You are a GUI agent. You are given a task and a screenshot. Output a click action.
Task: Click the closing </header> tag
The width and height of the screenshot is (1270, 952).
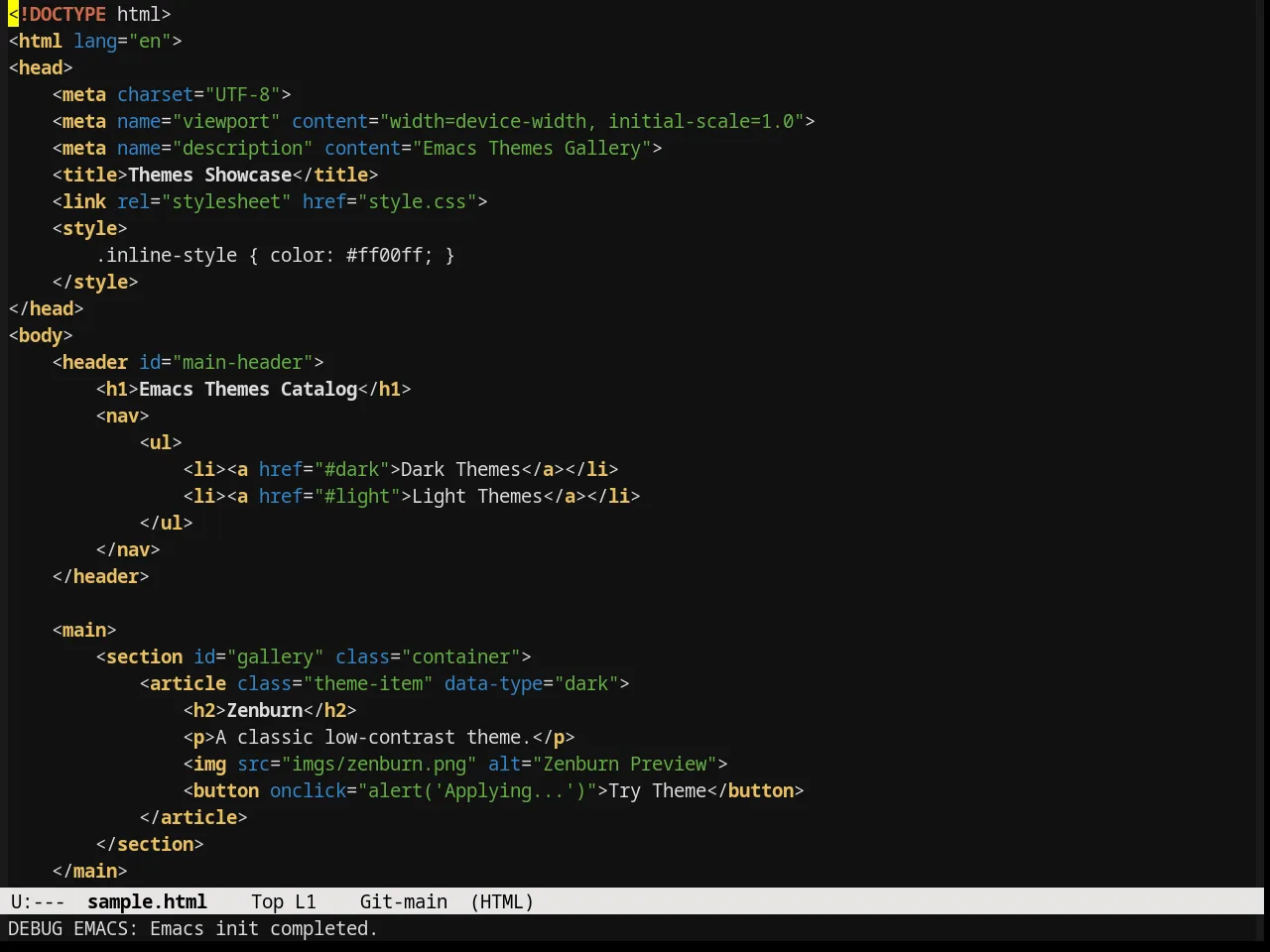pyautogui.click(x=101, y=576)
